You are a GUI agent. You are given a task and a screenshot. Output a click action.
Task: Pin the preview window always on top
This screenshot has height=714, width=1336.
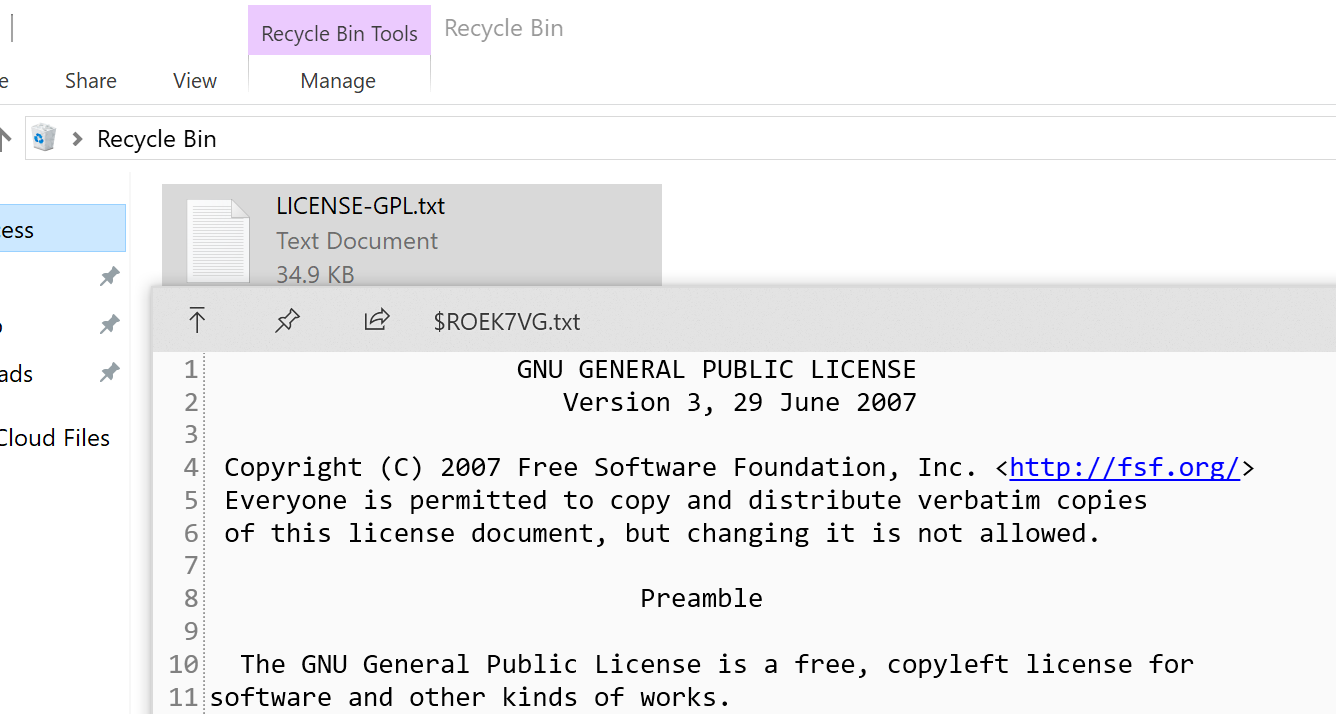click(x=287, y=320)
